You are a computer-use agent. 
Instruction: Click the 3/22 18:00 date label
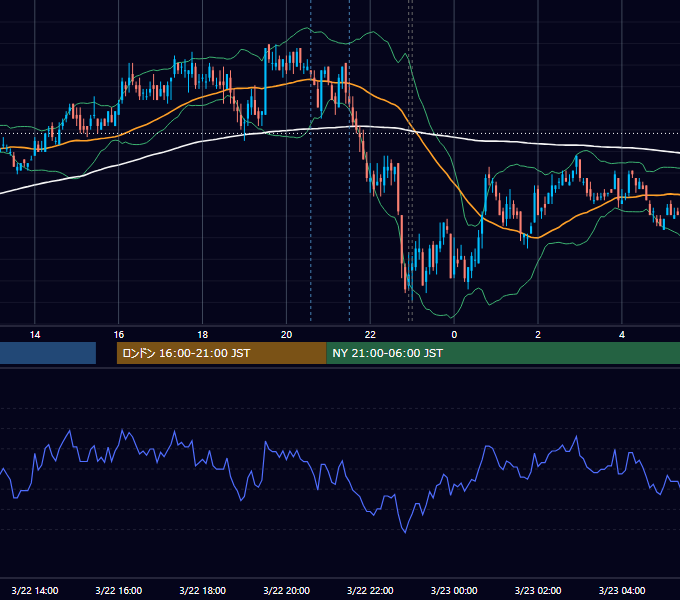coord(203,590)
